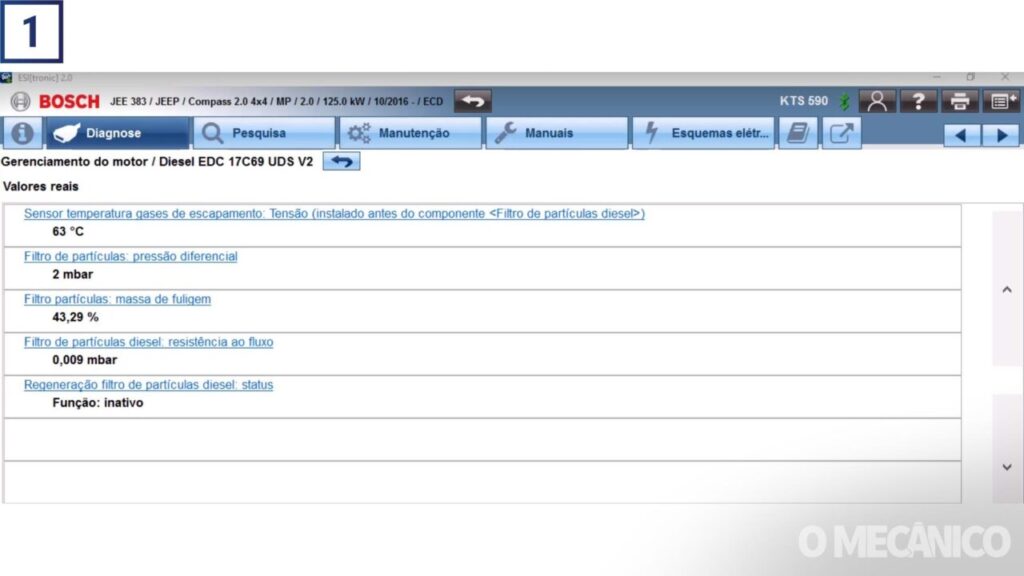Click the Bluetooth status icon near KTS 590

(844, 101)
